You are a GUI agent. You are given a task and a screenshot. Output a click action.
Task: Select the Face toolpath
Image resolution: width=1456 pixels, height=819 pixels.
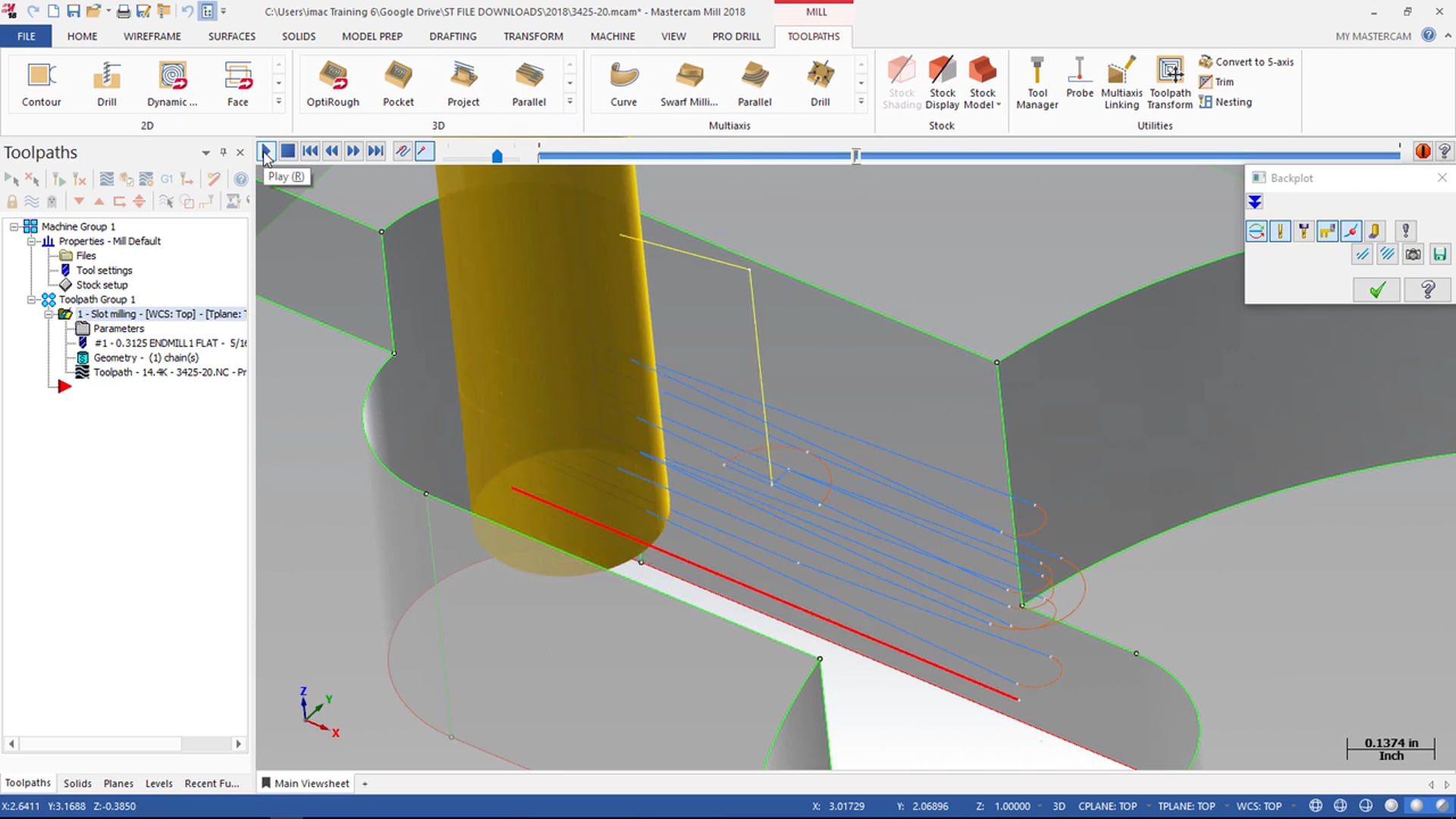tap(237, 83)
